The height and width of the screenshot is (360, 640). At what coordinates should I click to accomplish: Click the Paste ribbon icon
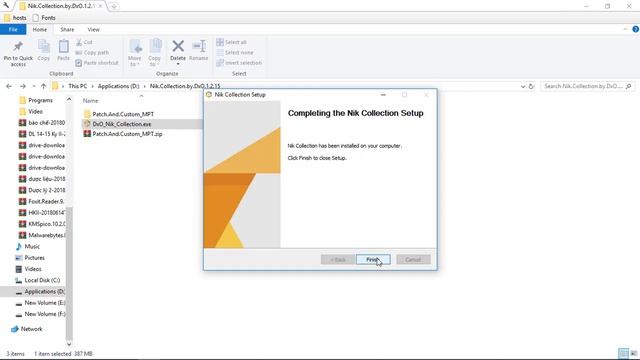pos(63,51)
